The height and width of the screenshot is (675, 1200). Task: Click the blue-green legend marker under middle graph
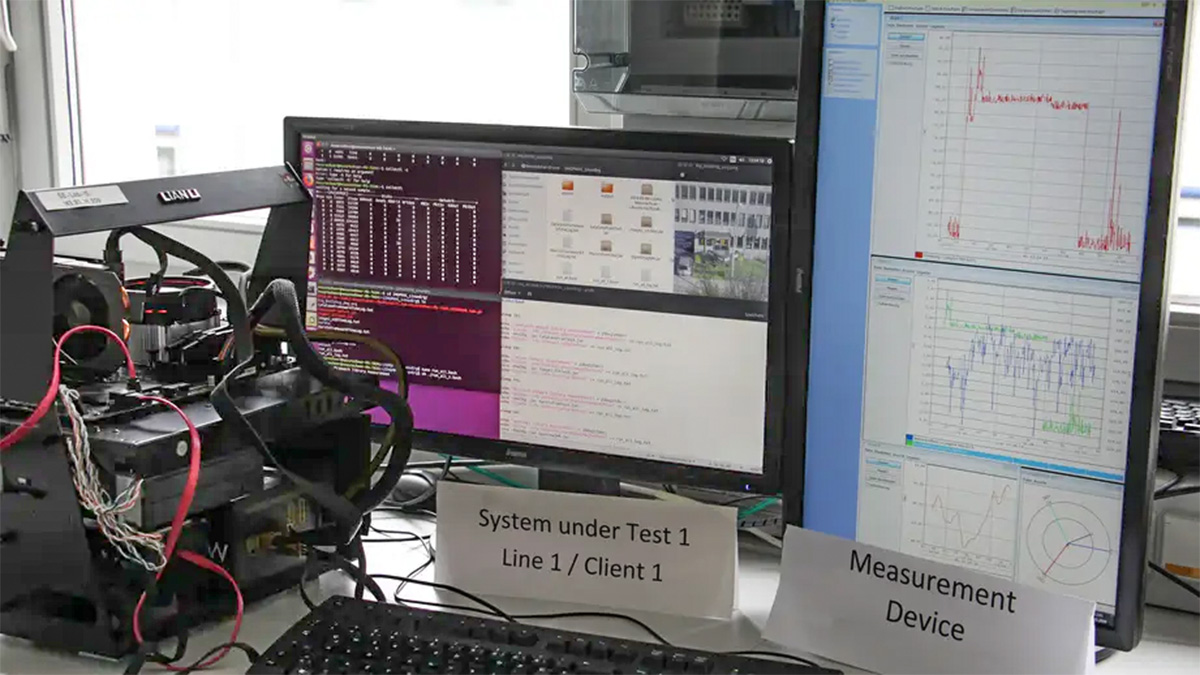(909, 438)
